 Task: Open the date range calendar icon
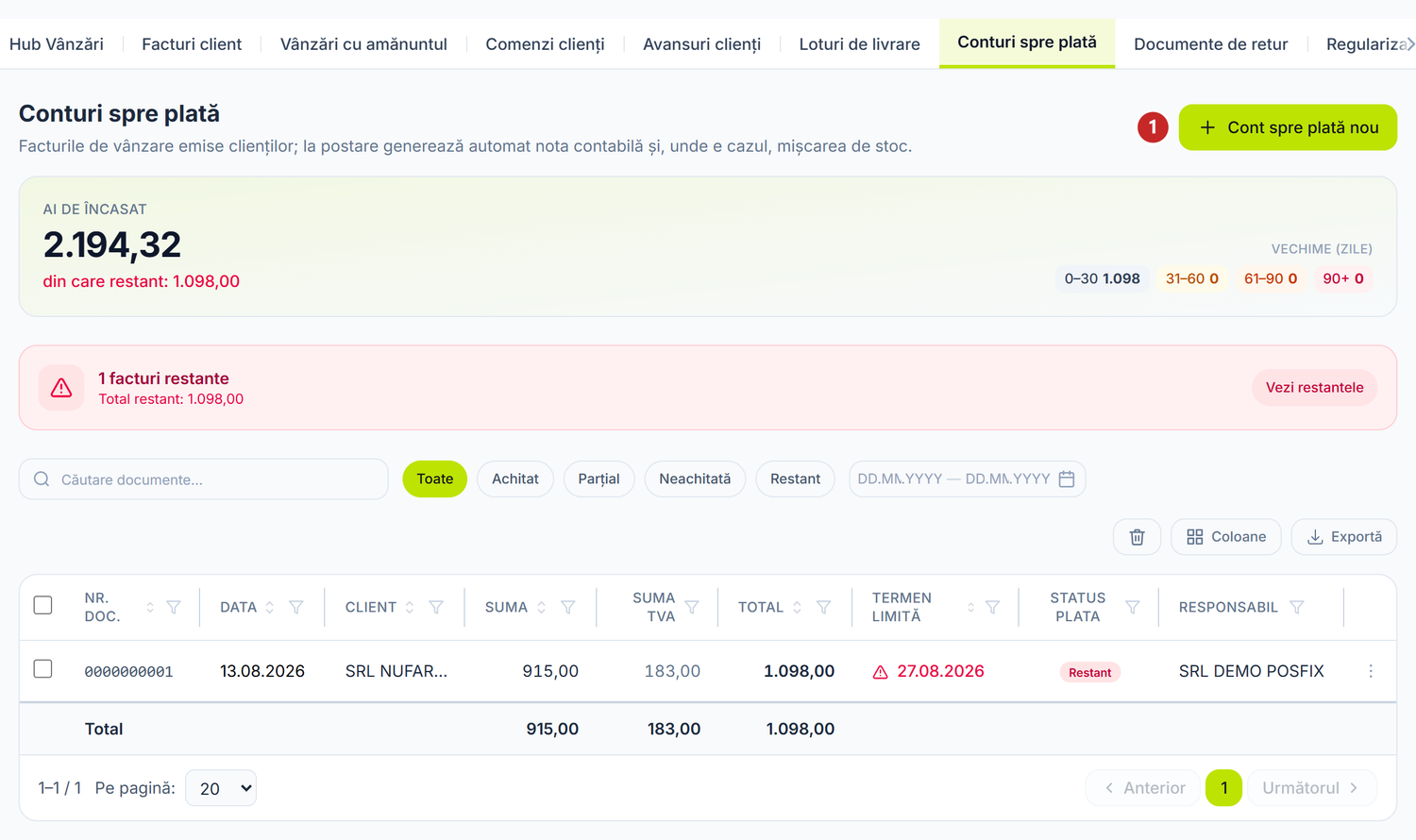(x=1067, y=479)
